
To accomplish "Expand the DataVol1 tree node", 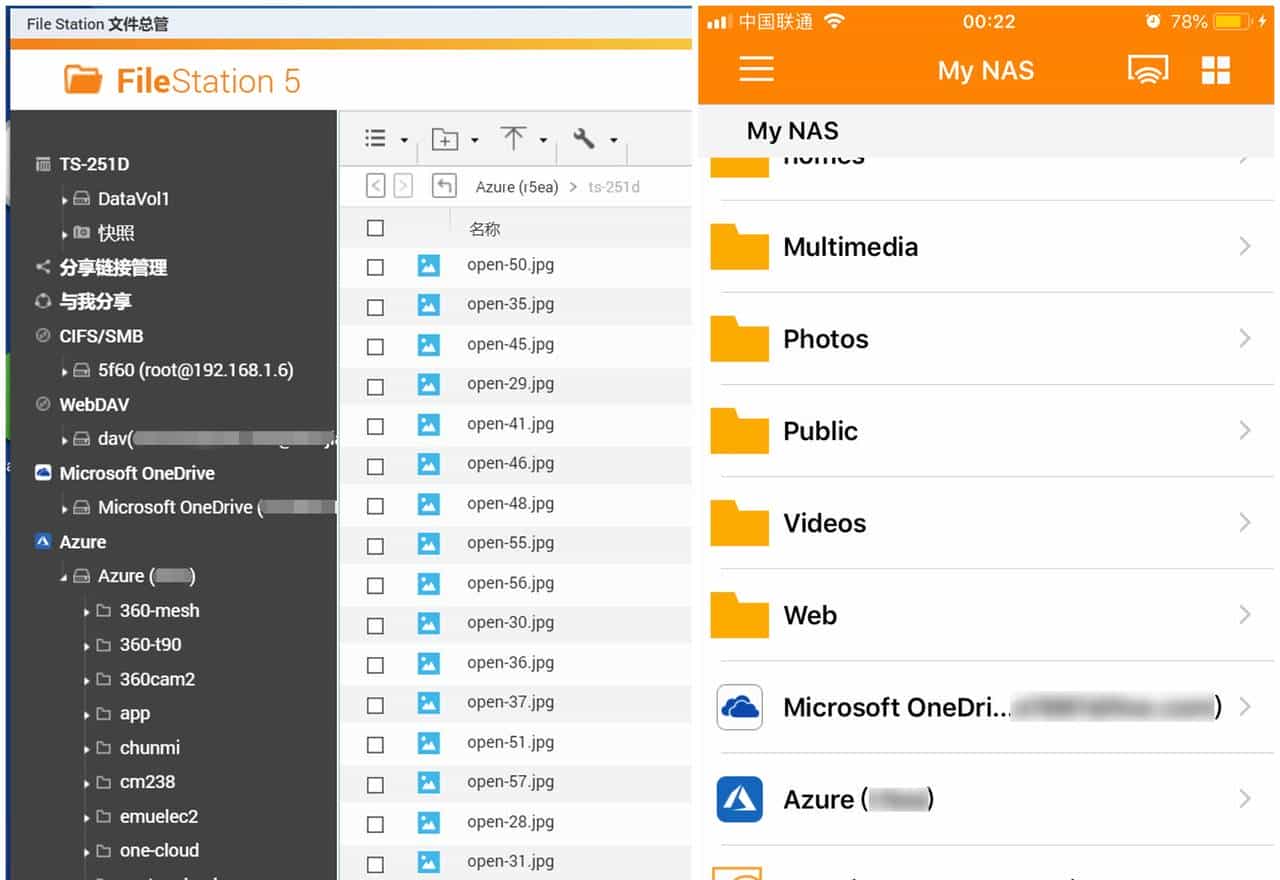I will pos(65,200).
